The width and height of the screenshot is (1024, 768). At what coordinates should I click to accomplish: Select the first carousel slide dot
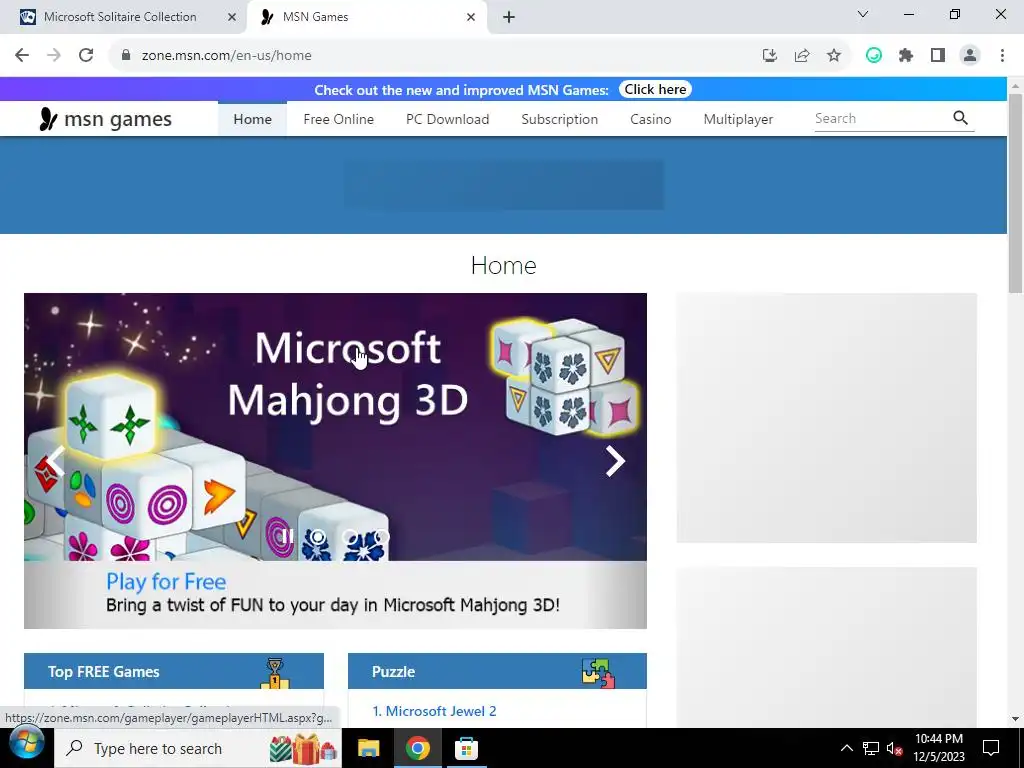tap(317, 537)
